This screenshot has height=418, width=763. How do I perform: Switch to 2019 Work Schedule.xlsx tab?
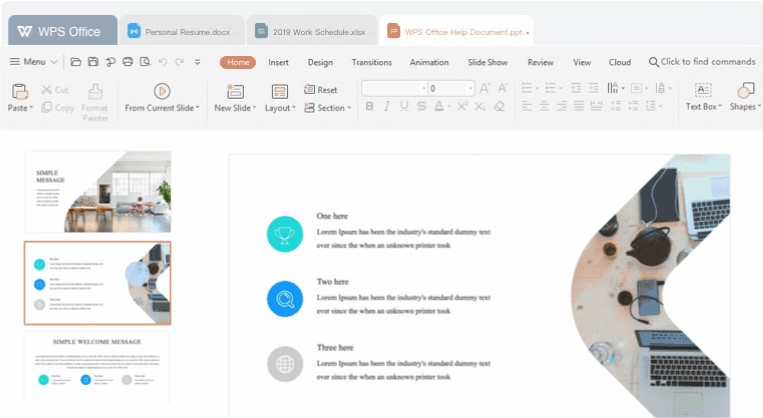pos(313,32)
